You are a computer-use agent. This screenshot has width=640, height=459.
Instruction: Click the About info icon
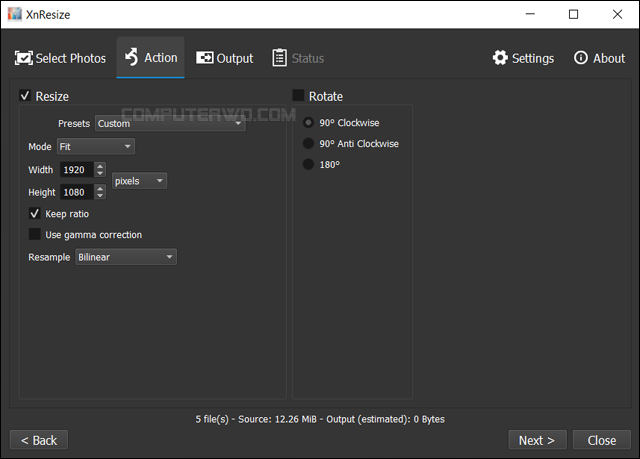click(x=580, y=58)
